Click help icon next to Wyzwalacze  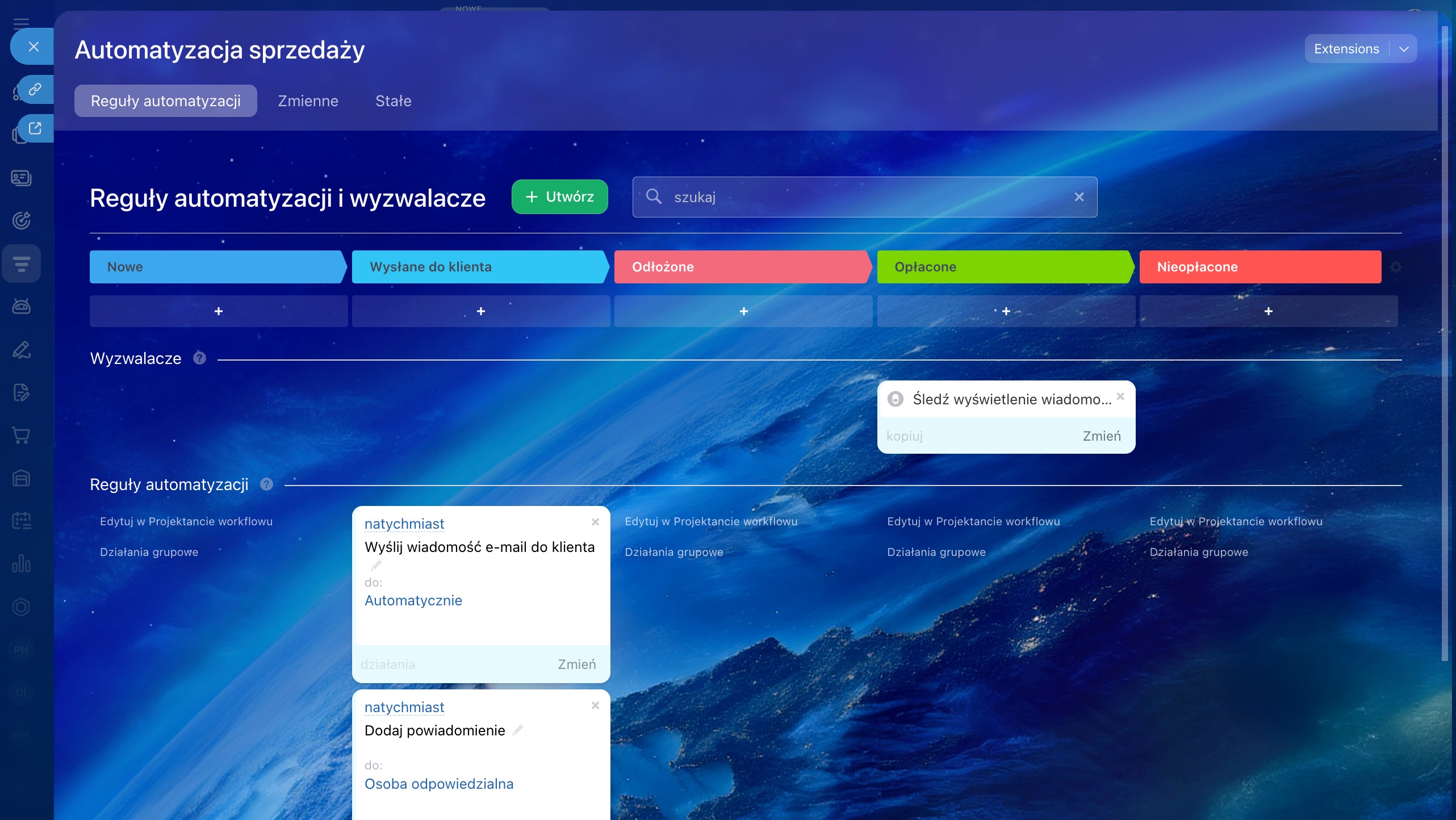(199, 358)
